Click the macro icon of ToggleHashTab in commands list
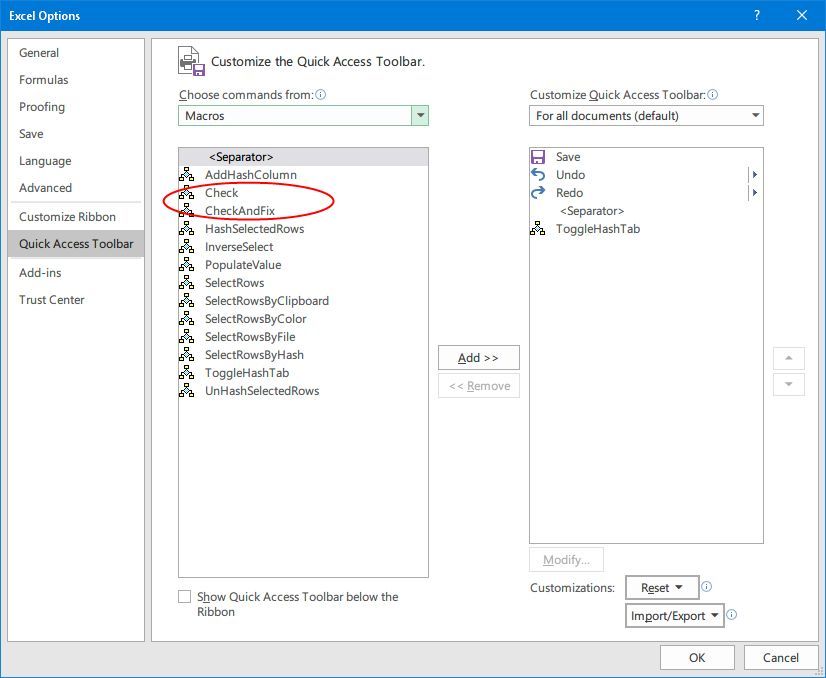 (186, 372)
